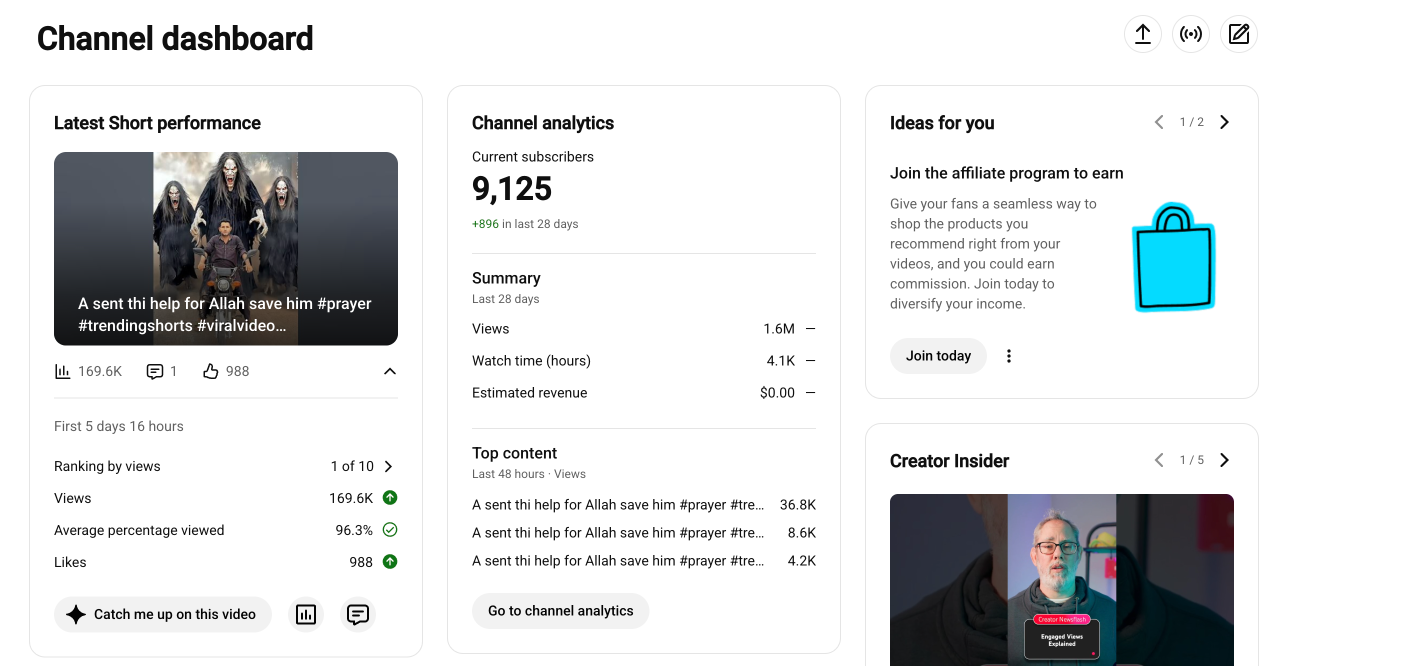The image size is (1405, 666).
Task: Click Go to channel analytics button
Action: (x=561, y=611)
